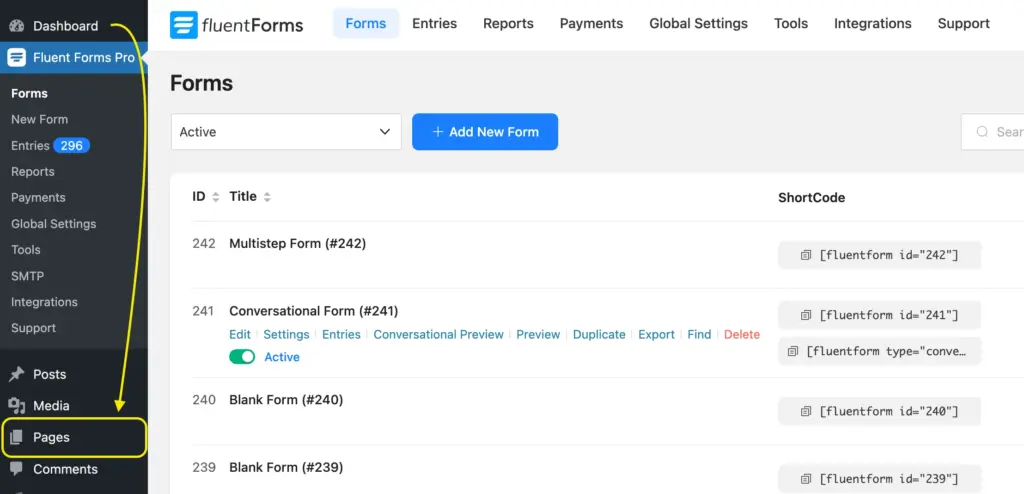Switch to the Entries tab
Image resolution: width=1024 pixels, height=494 pixels.
[434, 23]
